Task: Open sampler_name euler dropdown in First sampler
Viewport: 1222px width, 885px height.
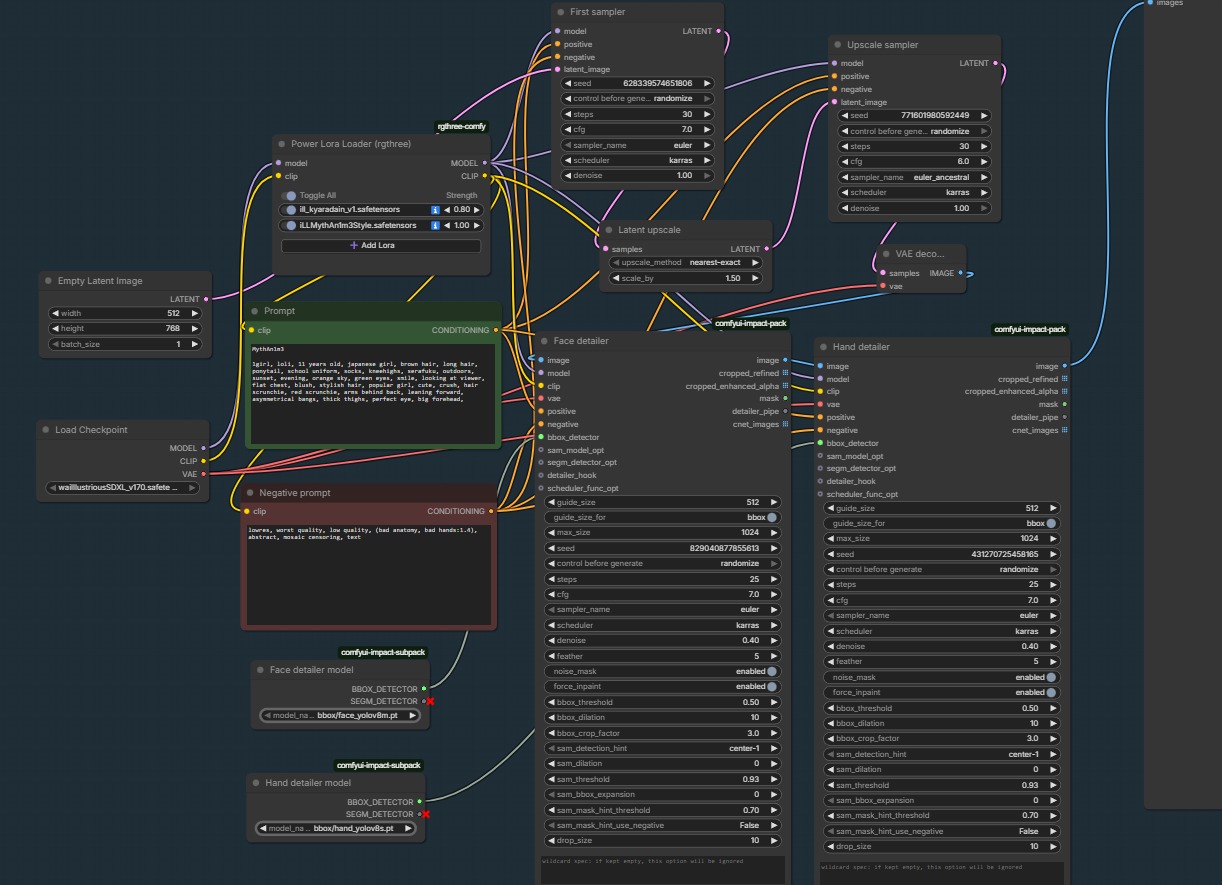Action: coord(638,145)
